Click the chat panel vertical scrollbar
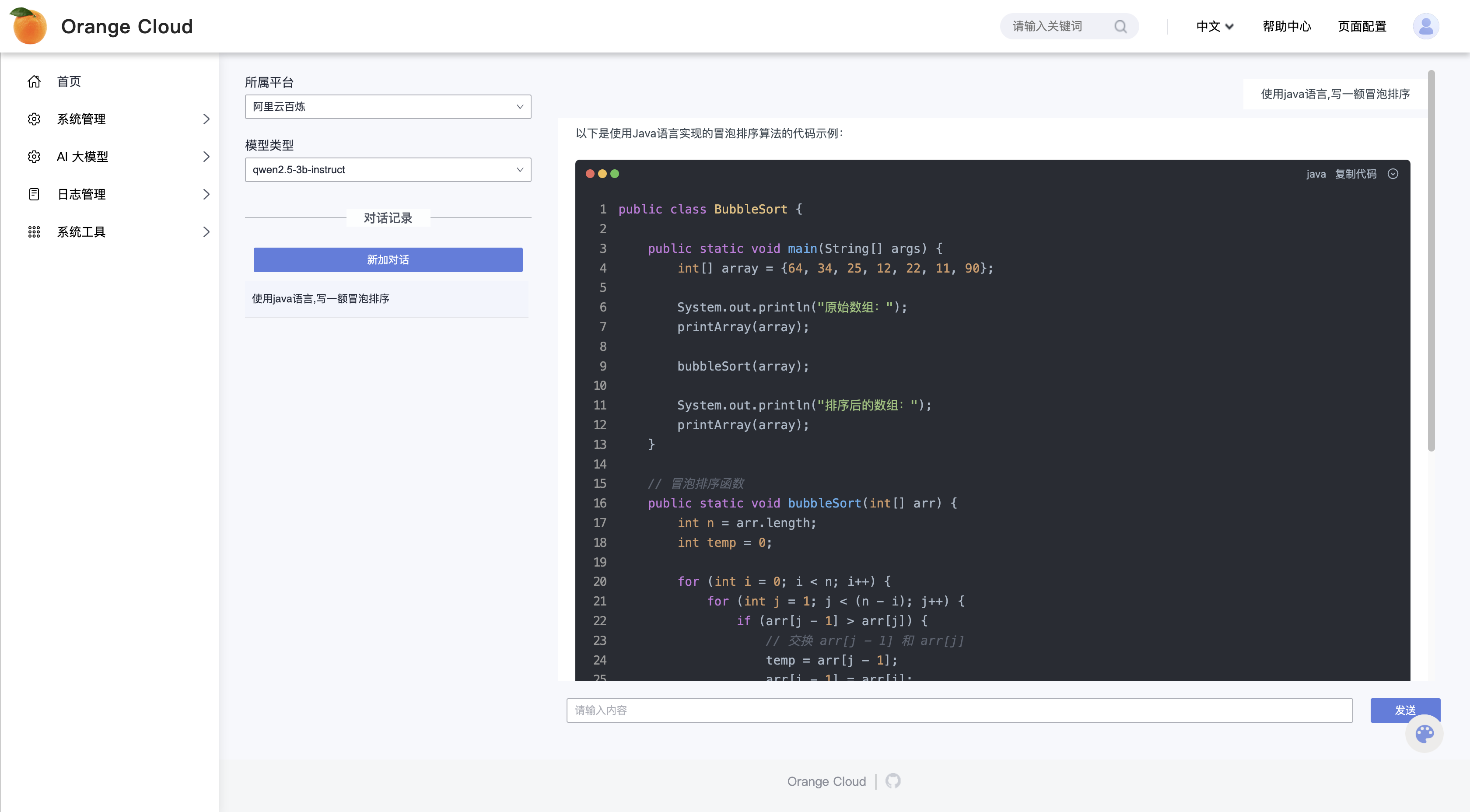The height and width of the screenshot is (812, 1470). point(1432,261)
